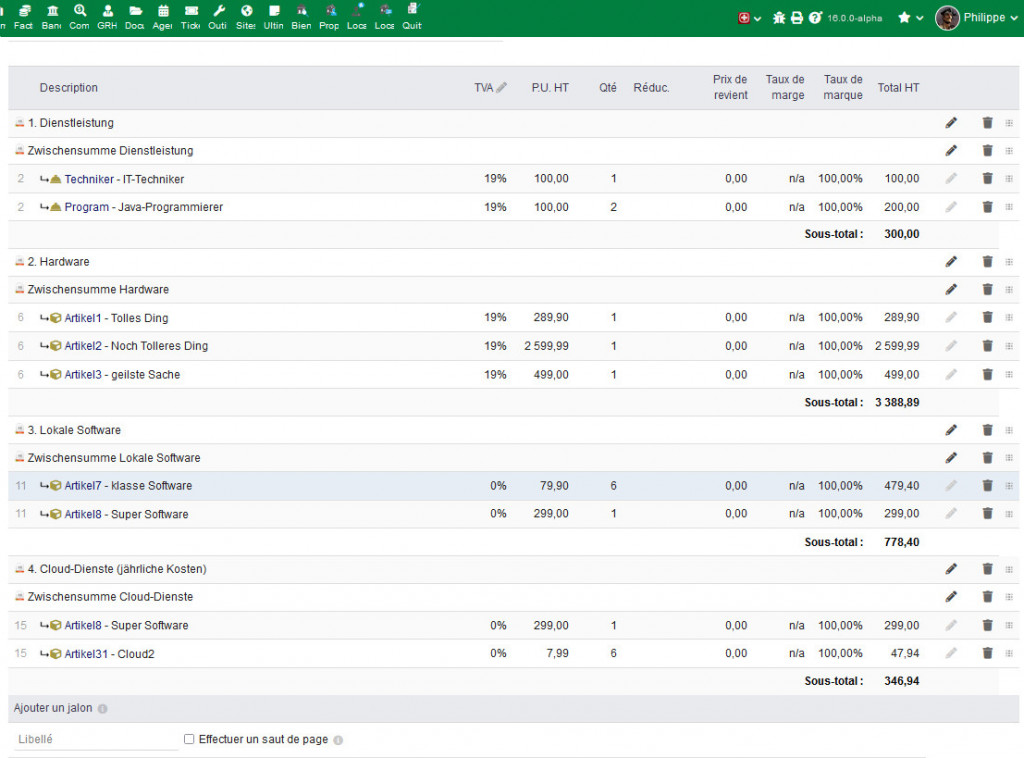The image size is (1024, 758).
Task: Open the star bookmarks dropdown
Action: (909, 18)
